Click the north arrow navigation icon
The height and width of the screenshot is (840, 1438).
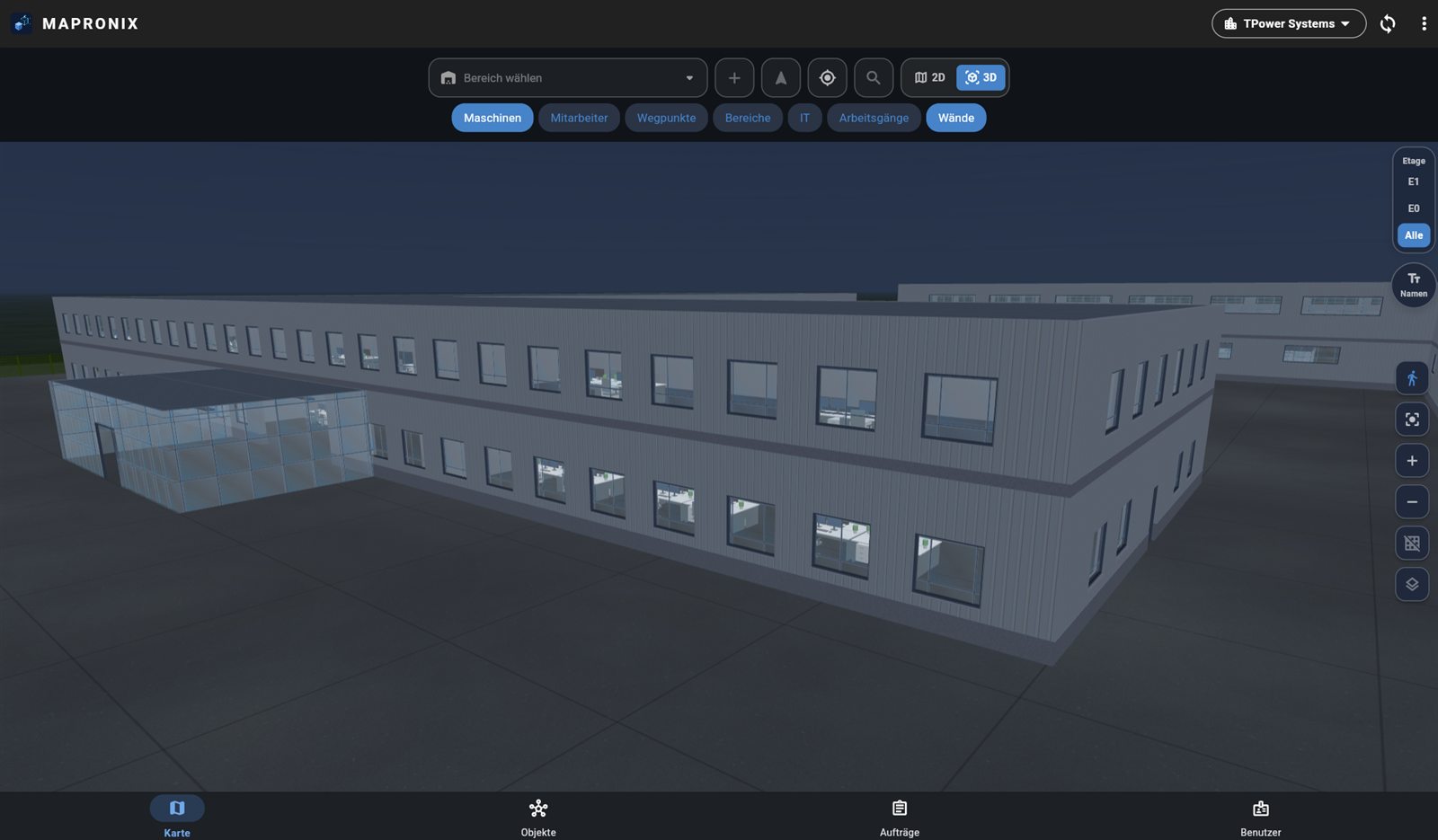click(x=781, y=78)
